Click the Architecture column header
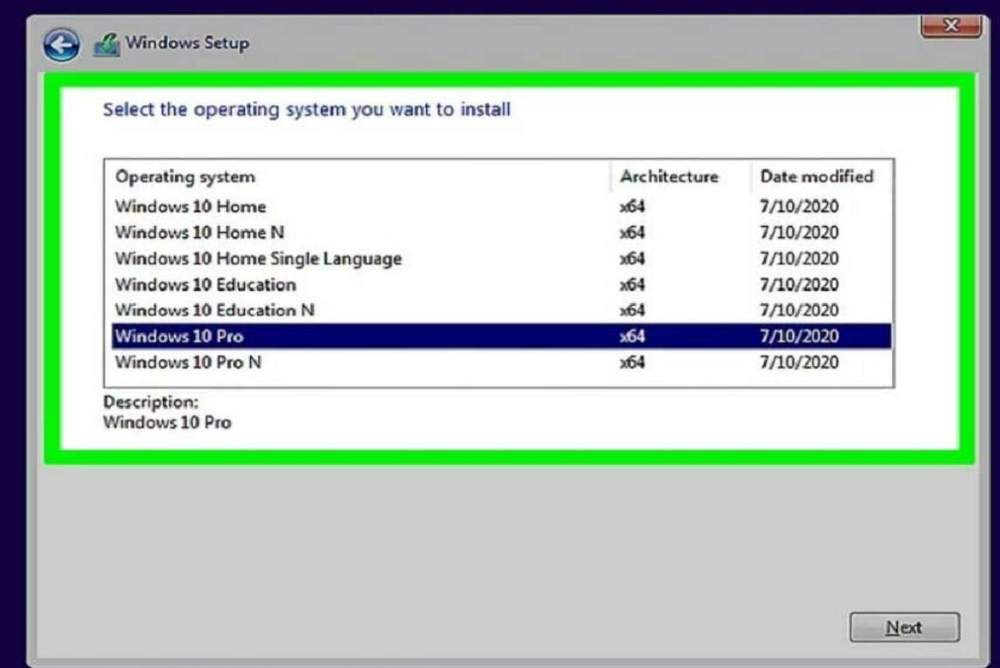Viewport: 1000px width, 668px height. click(669, 177)
